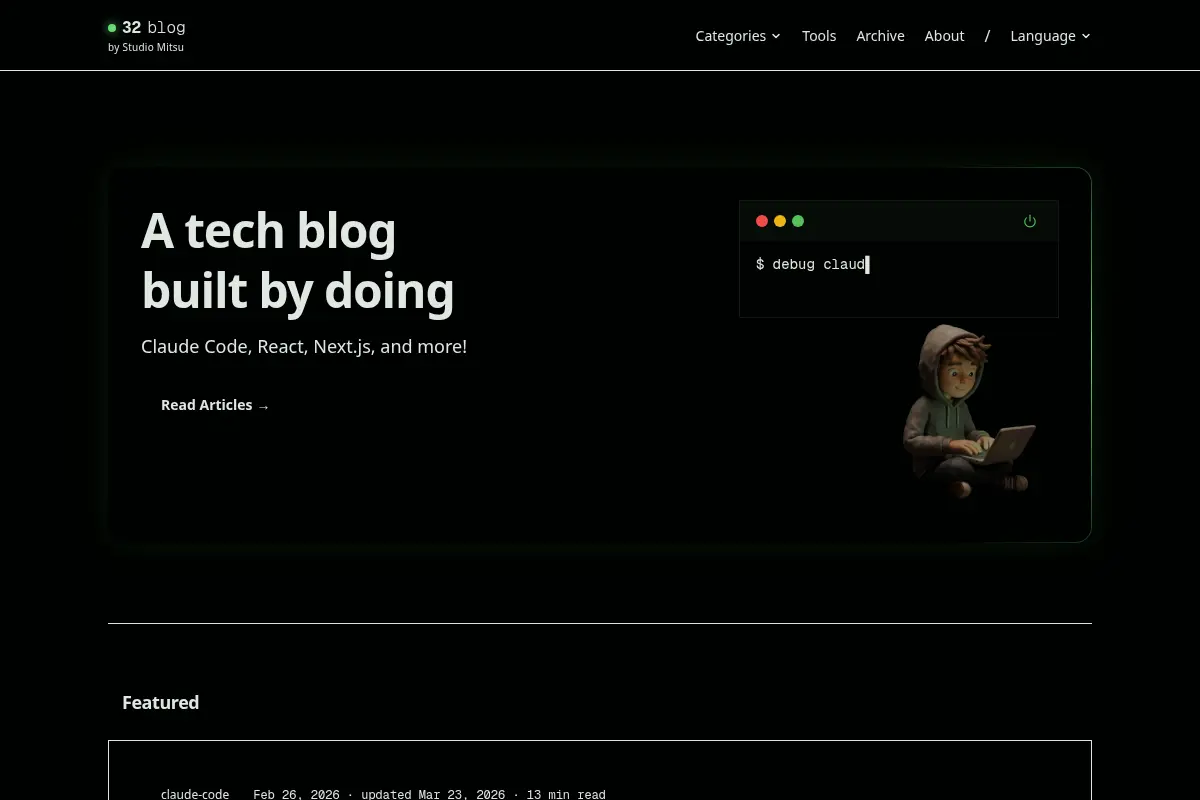Select the claude-code category tag

(x=195, y=794)
